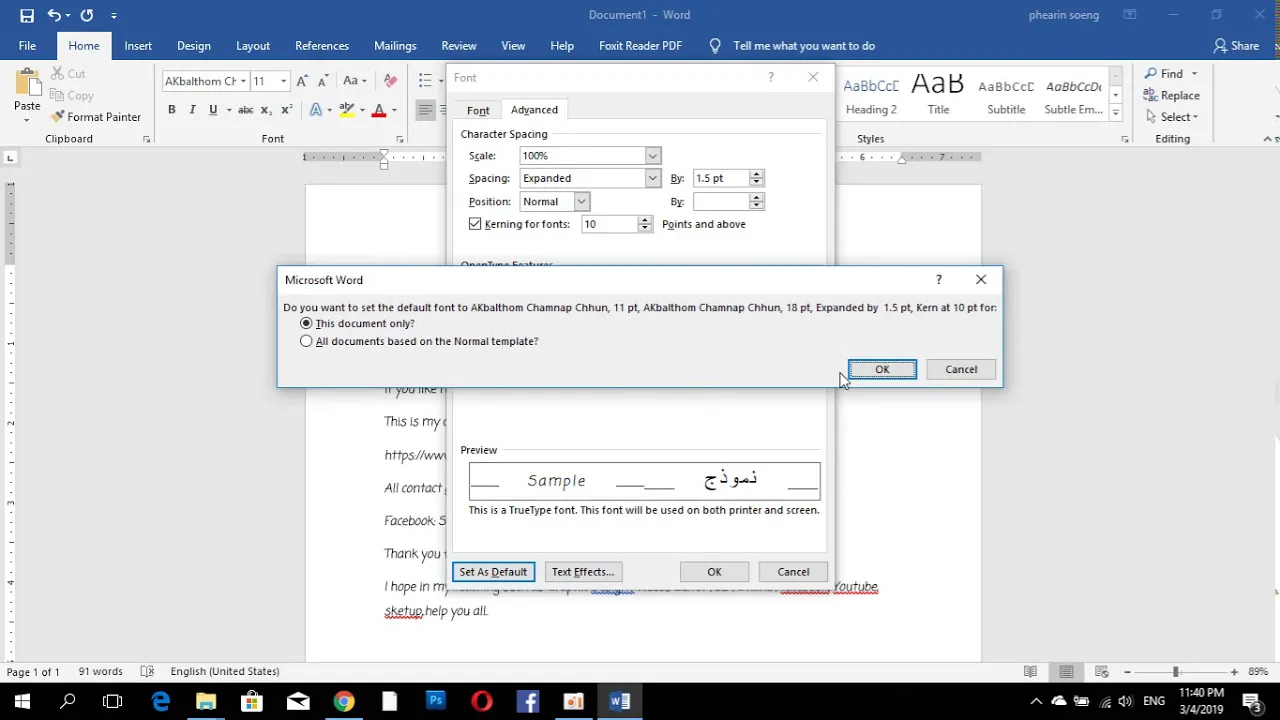The height and width of the screenshot is (720, 1280).
Task: Open the File menu tab
Action: (x=27, y=46)
